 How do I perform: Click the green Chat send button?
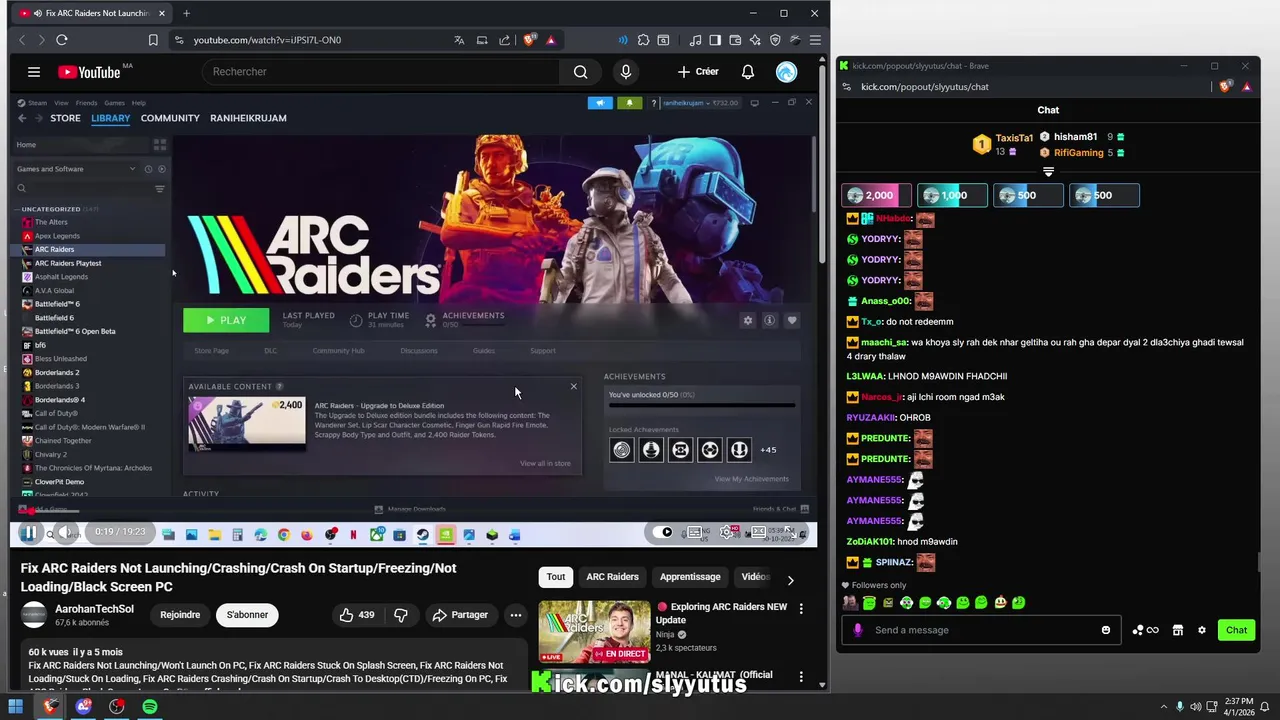[1236, 630]
